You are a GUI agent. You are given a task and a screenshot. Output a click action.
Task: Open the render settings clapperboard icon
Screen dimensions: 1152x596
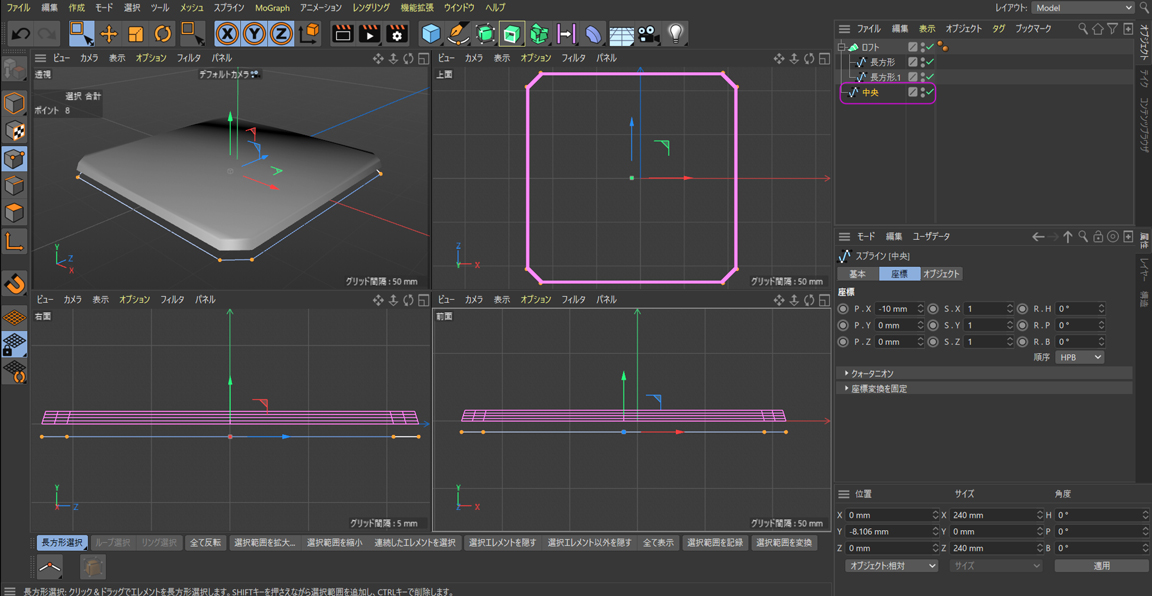click(397, 34)
